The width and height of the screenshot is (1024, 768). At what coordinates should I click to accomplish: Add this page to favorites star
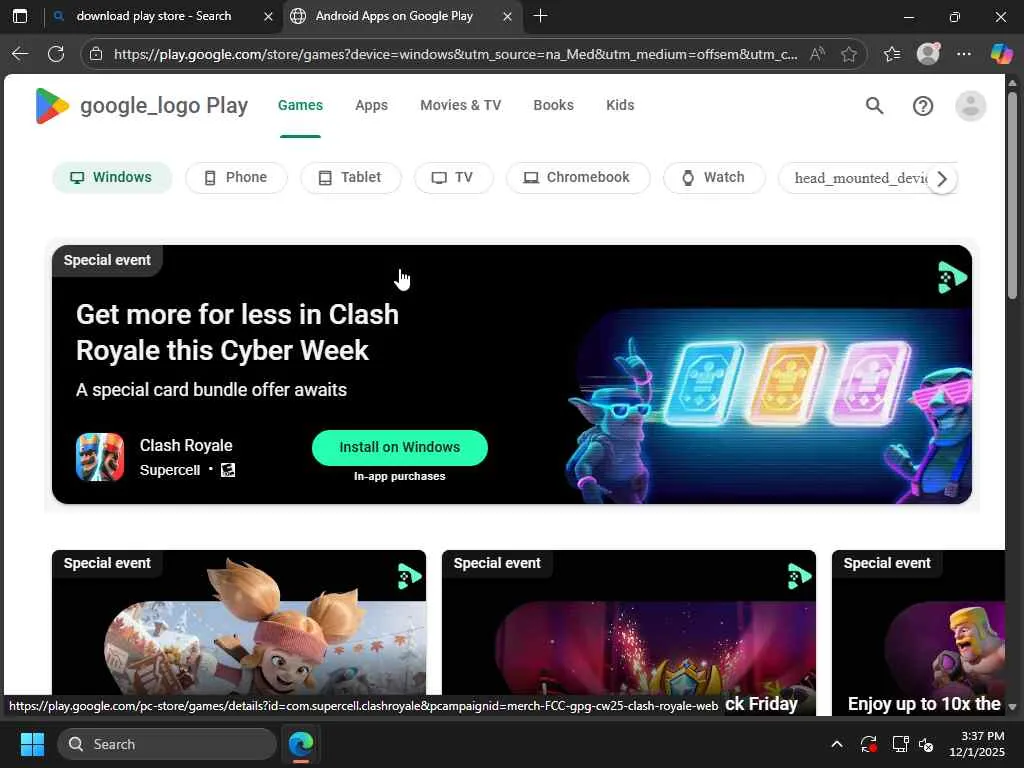849,54
